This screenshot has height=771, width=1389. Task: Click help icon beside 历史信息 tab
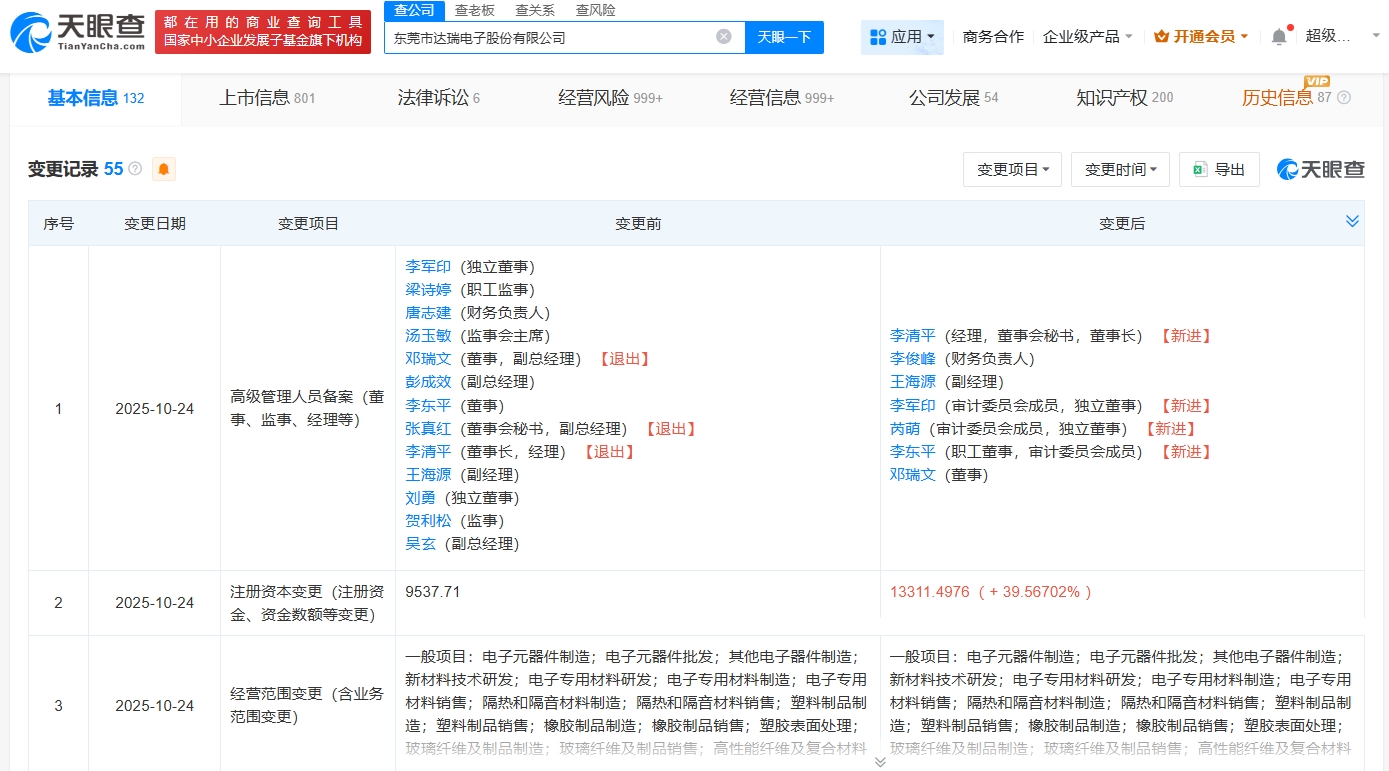(1344, 98)
